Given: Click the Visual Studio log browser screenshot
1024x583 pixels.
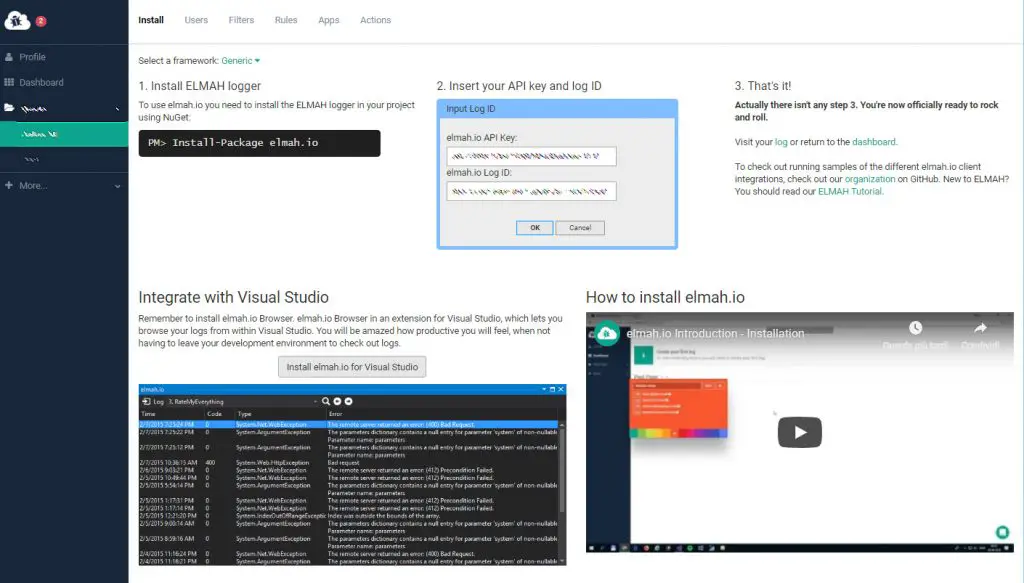Looking at the screenshot, I should click(x=352, y=475).
